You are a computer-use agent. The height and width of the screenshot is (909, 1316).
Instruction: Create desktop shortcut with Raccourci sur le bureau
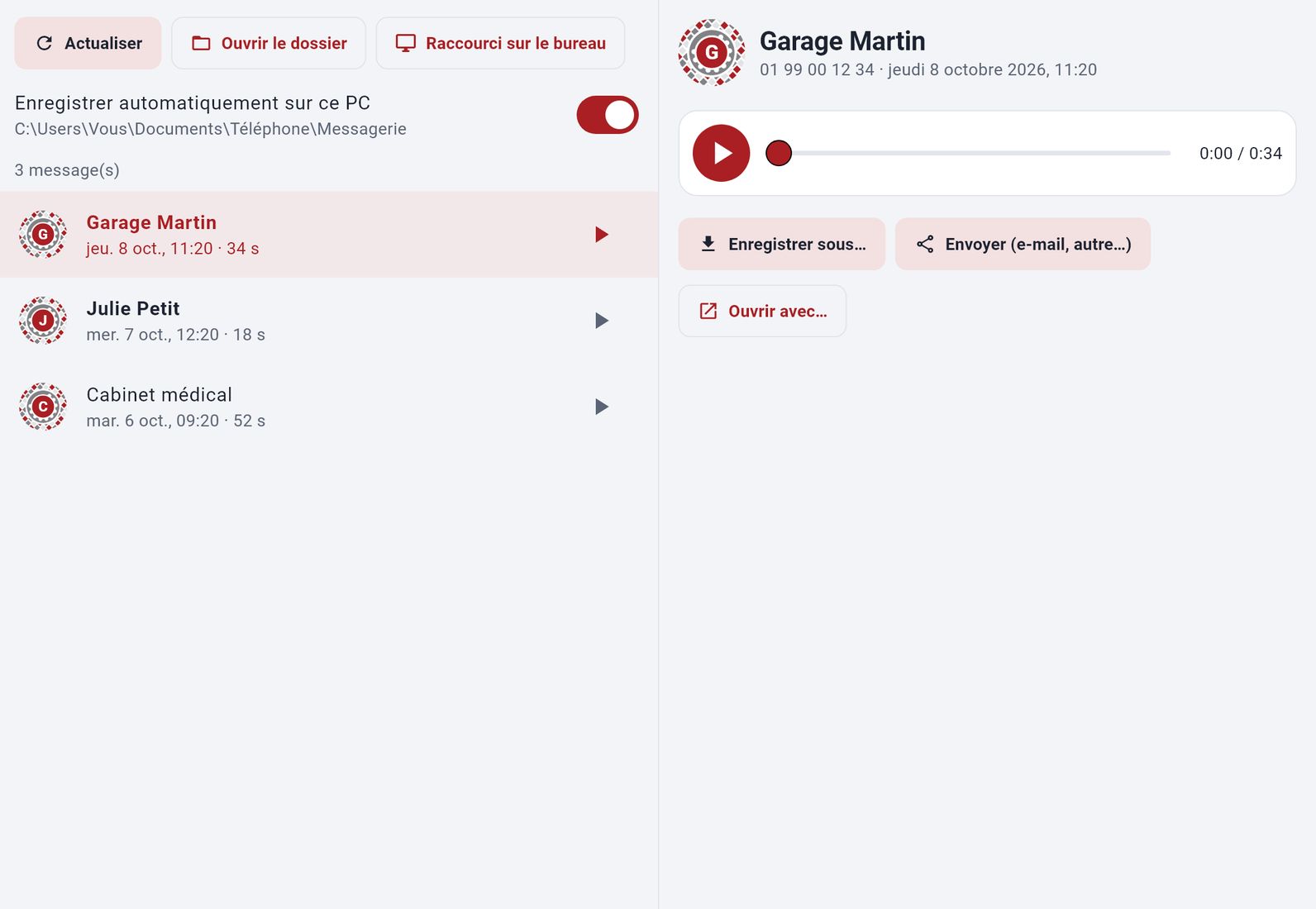pos(500,43)
